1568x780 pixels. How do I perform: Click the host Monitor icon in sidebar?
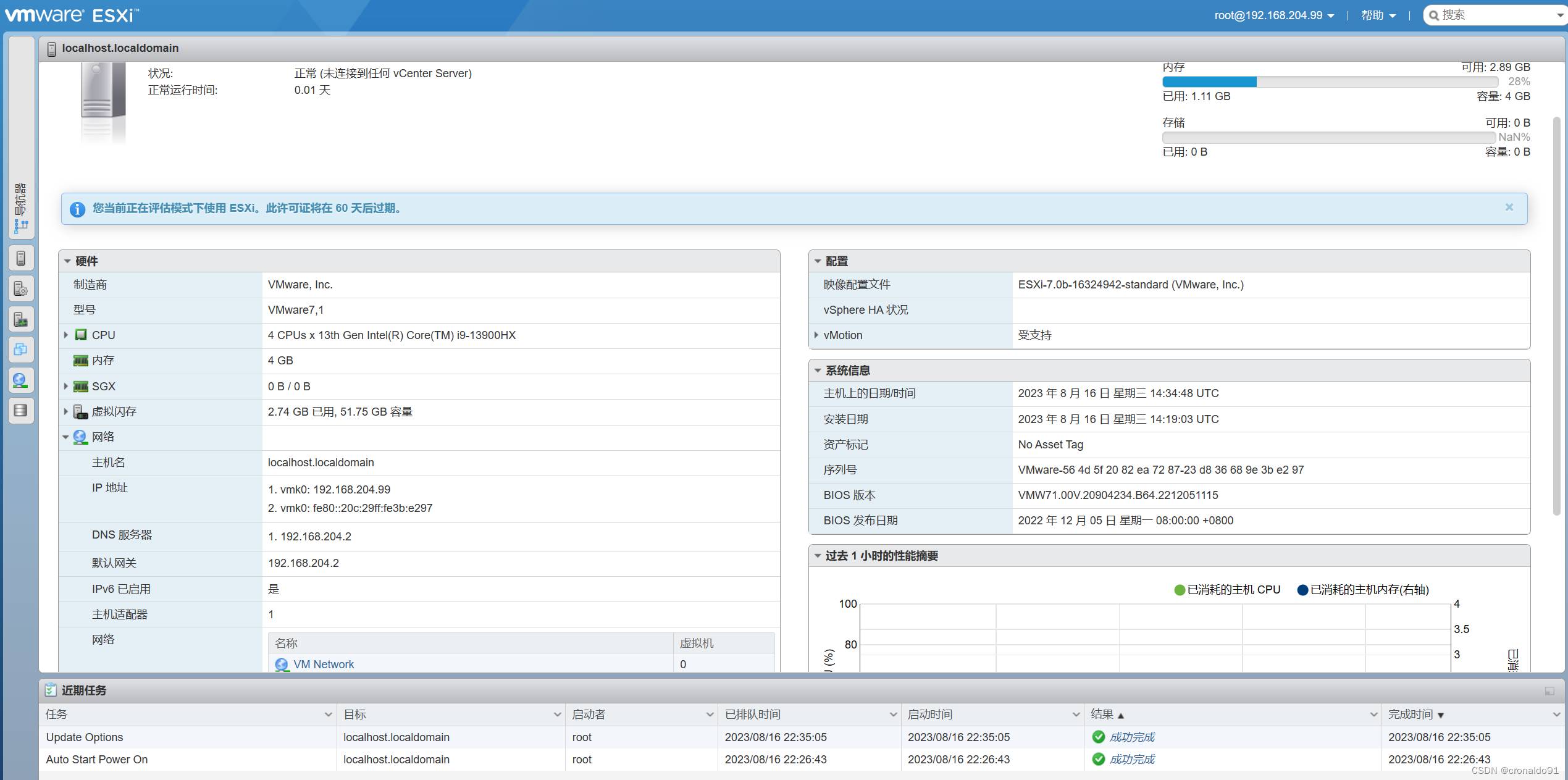tap(21, 319)
